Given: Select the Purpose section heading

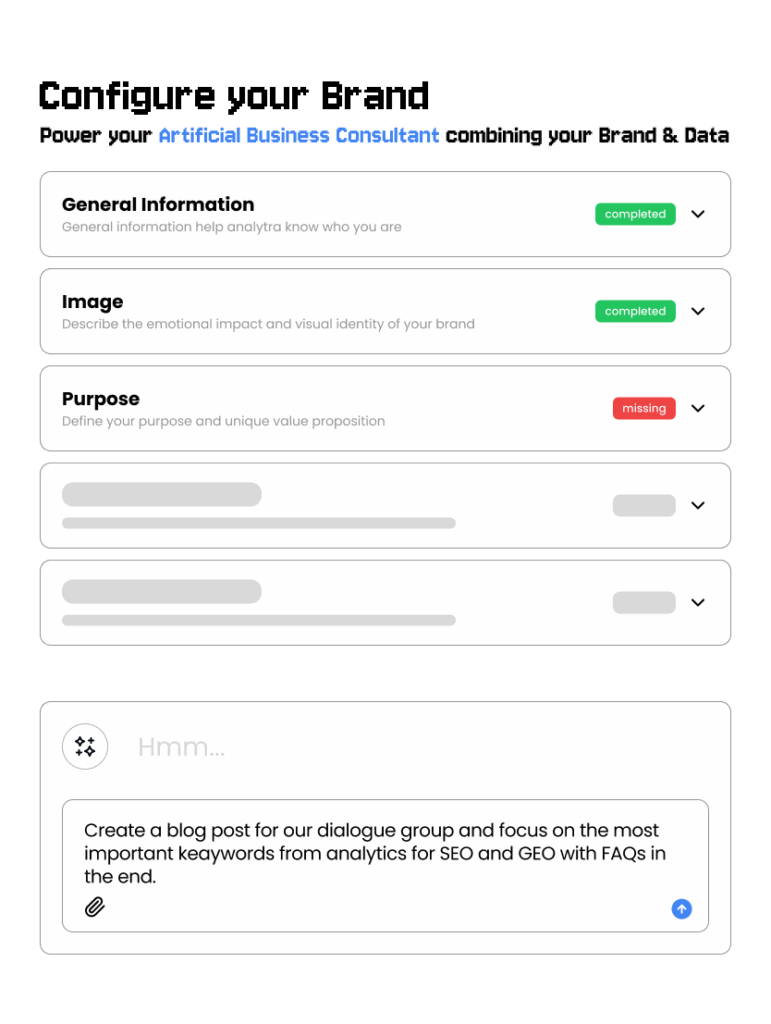Looking at the screenshot, I should pos(101,398).
